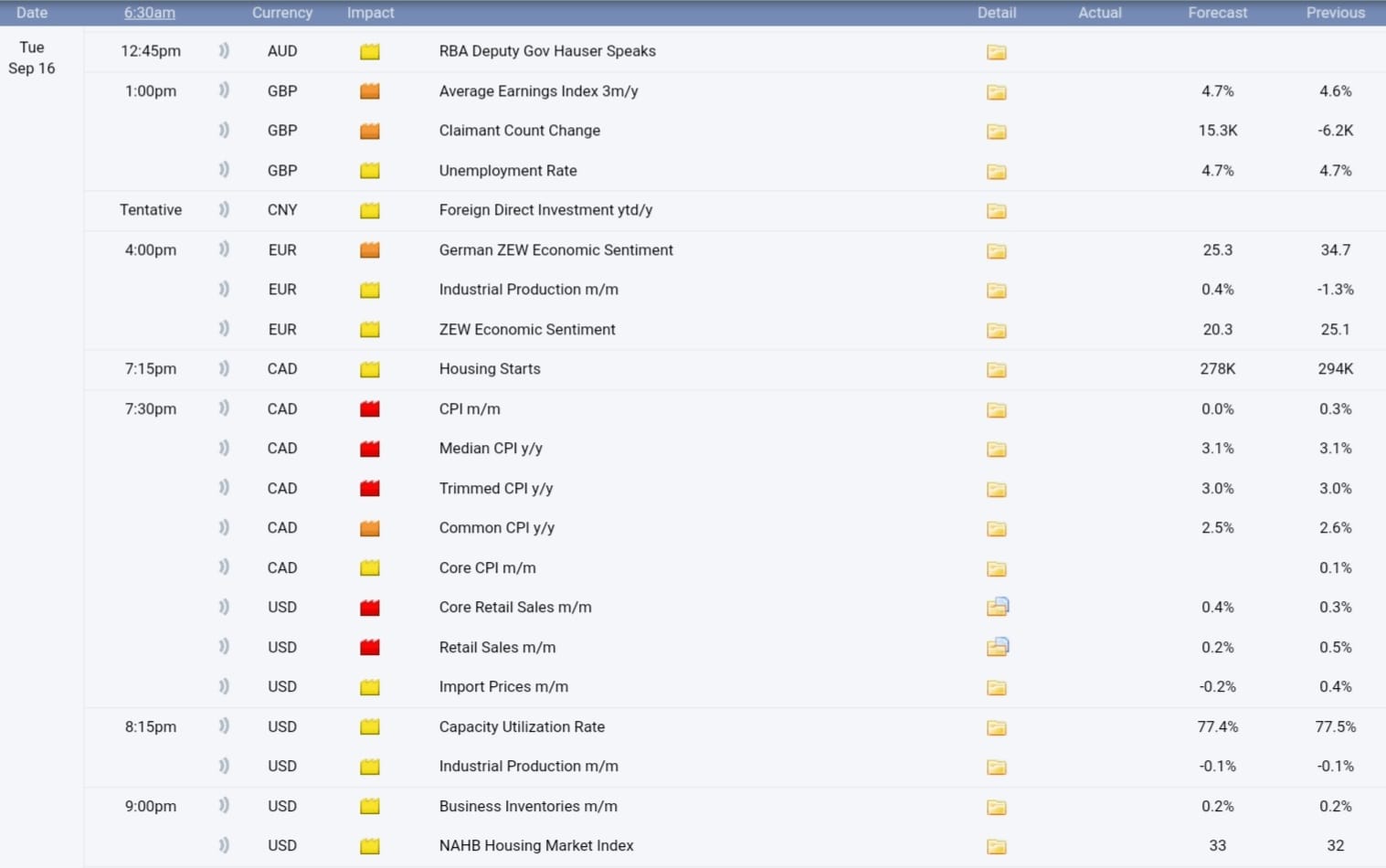Click the 6:30am time link in header
1386x868 pixels.
click(x=150, y=13)
